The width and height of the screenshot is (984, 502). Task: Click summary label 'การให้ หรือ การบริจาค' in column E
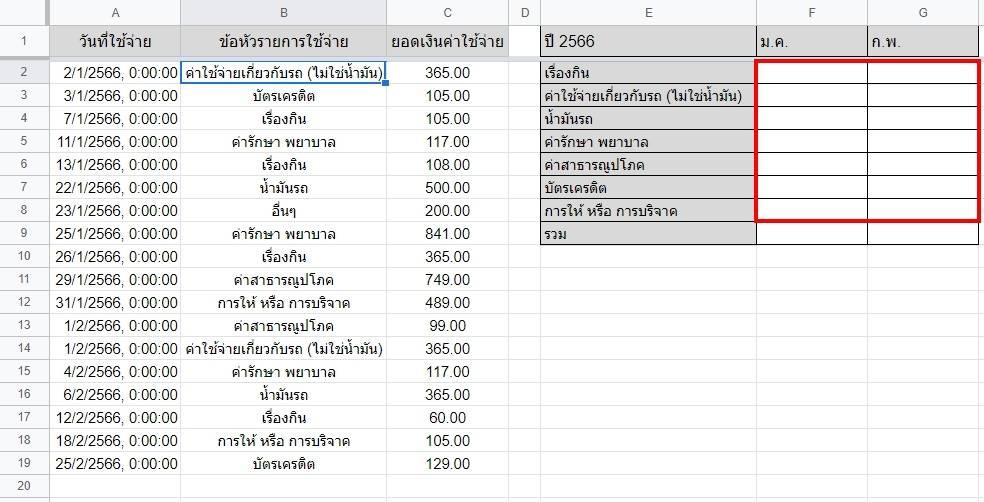coord(648,211)
